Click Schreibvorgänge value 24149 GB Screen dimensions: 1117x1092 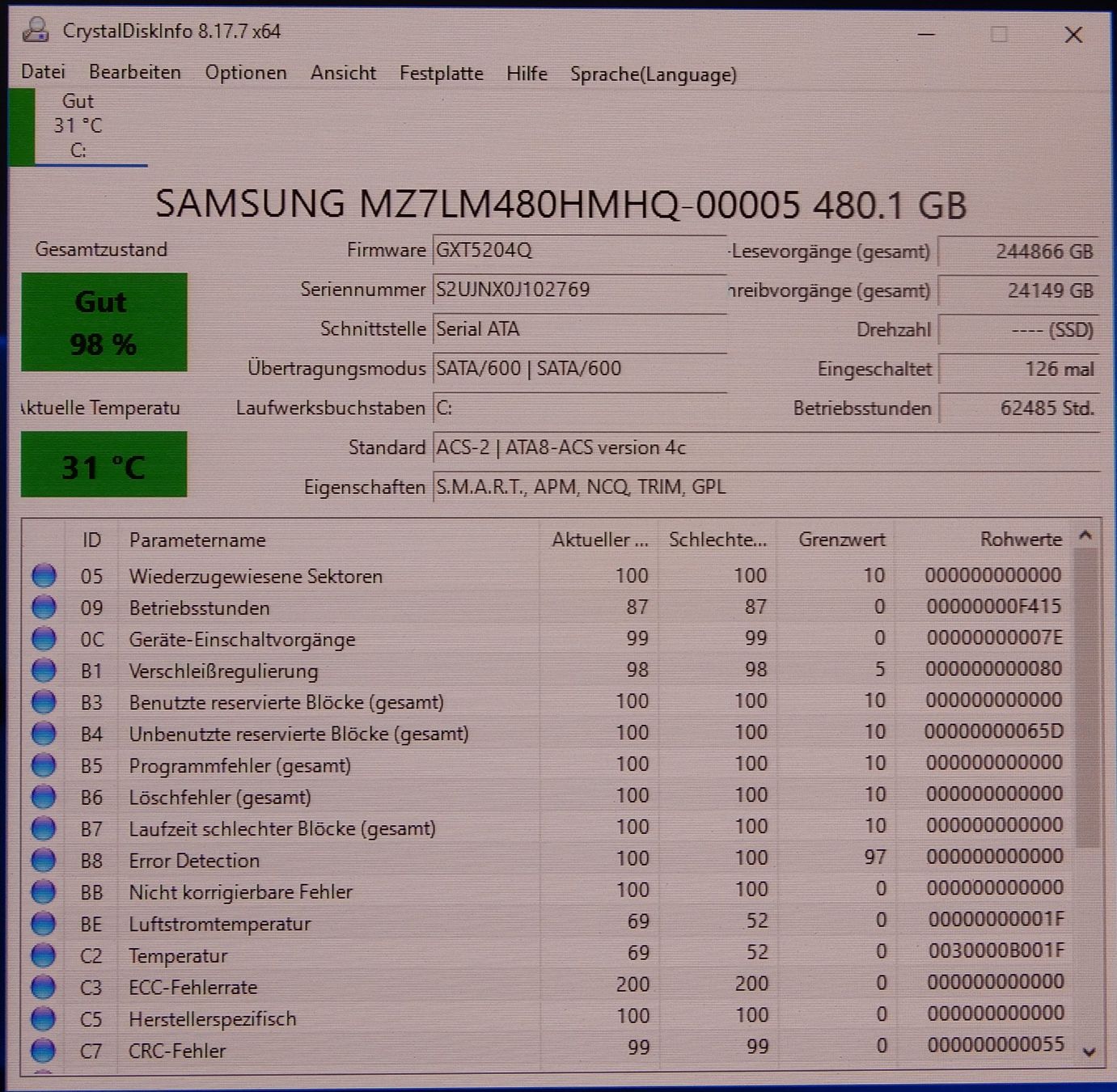click(x=1018, y=290)
